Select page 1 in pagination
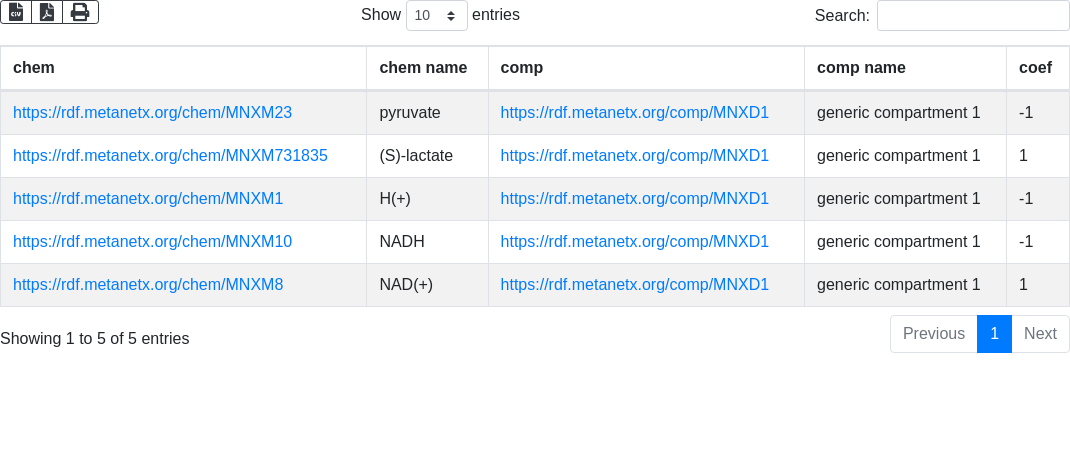This screenshot has width=1070, height=450. (x=994, y=334)
